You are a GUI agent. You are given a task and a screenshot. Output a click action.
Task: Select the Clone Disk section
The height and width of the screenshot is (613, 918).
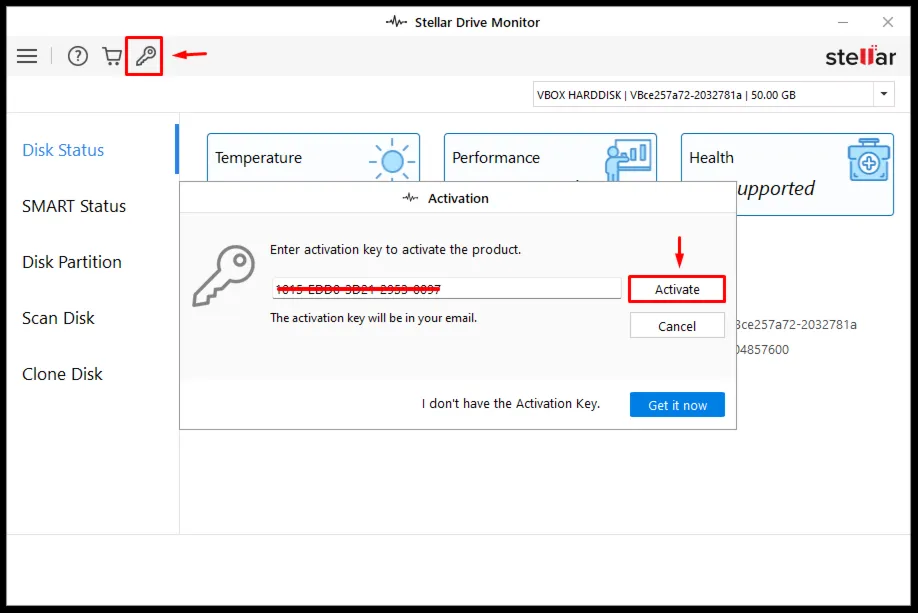click(62, 374)
